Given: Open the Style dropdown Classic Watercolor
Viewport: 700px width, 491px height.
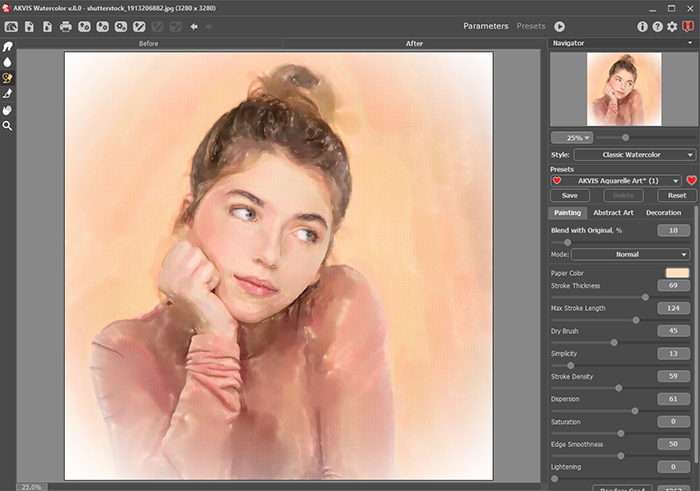Looking at the screenshot, I should point(634,155).
